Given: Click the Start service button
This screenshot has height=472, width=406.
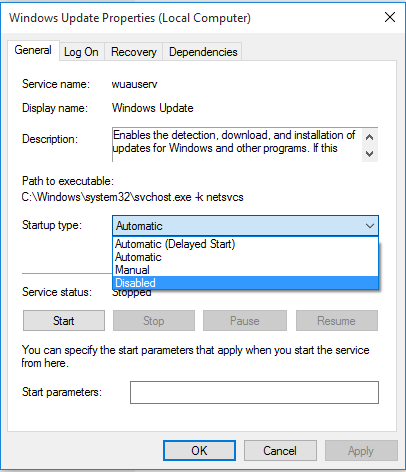Looking at the screenshot, I should pyautogui.click(x=64, y=321).
